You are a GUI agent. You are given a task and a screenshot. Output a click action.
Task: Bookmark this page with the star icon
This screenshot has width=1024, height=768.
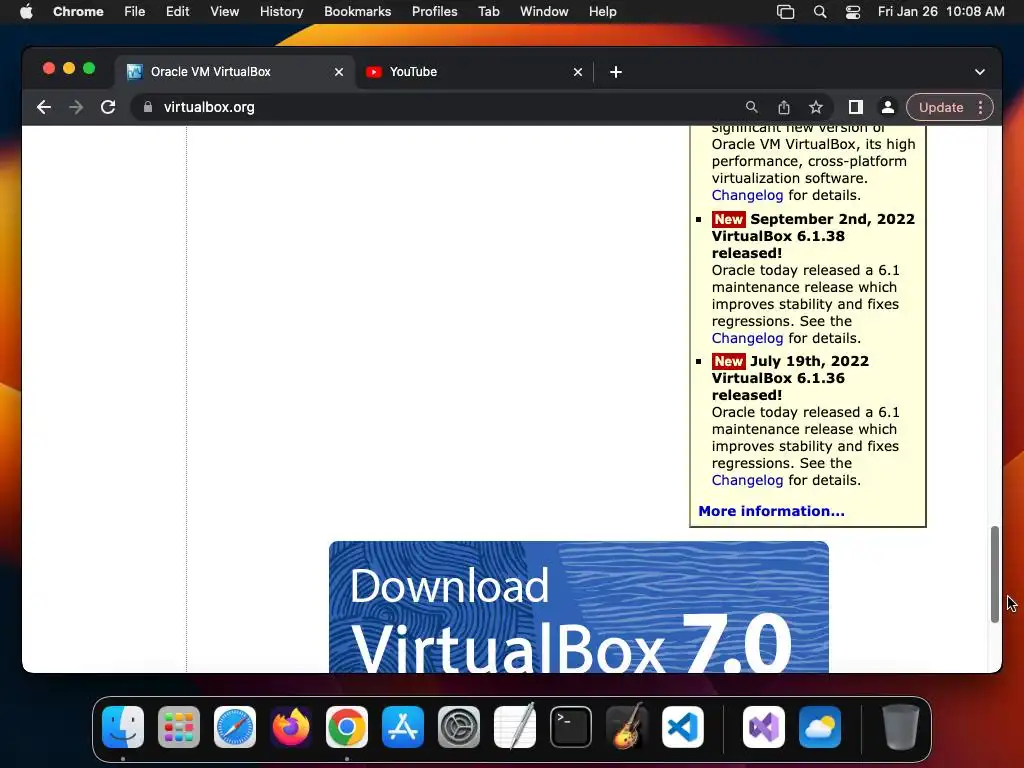[x=816, y=107]
